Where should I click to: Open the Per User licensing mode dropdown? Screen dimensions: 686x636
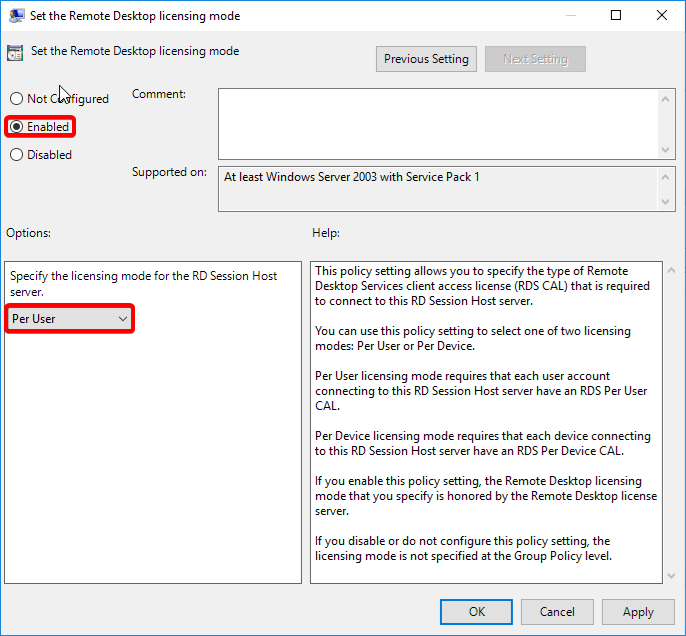click(69, 319)
